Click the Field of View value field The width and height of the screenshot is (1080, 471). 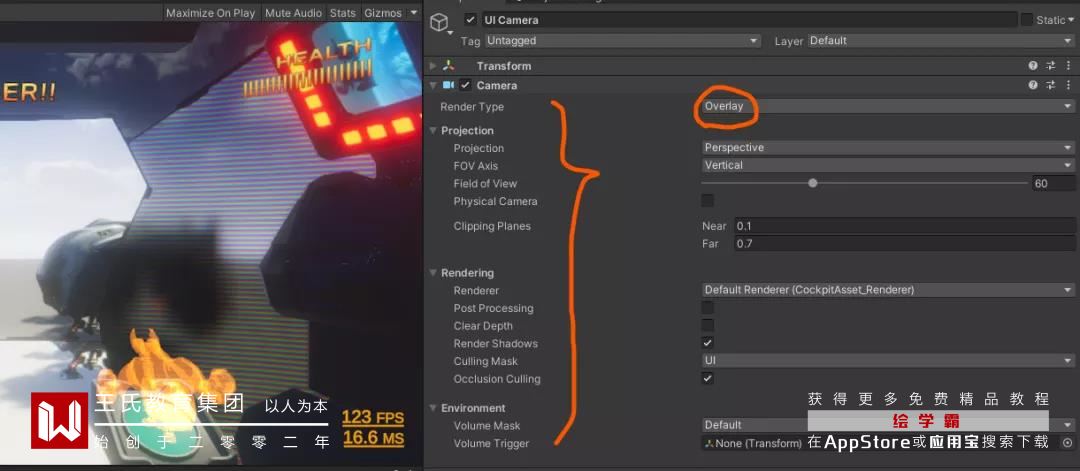click(1052, 183)
